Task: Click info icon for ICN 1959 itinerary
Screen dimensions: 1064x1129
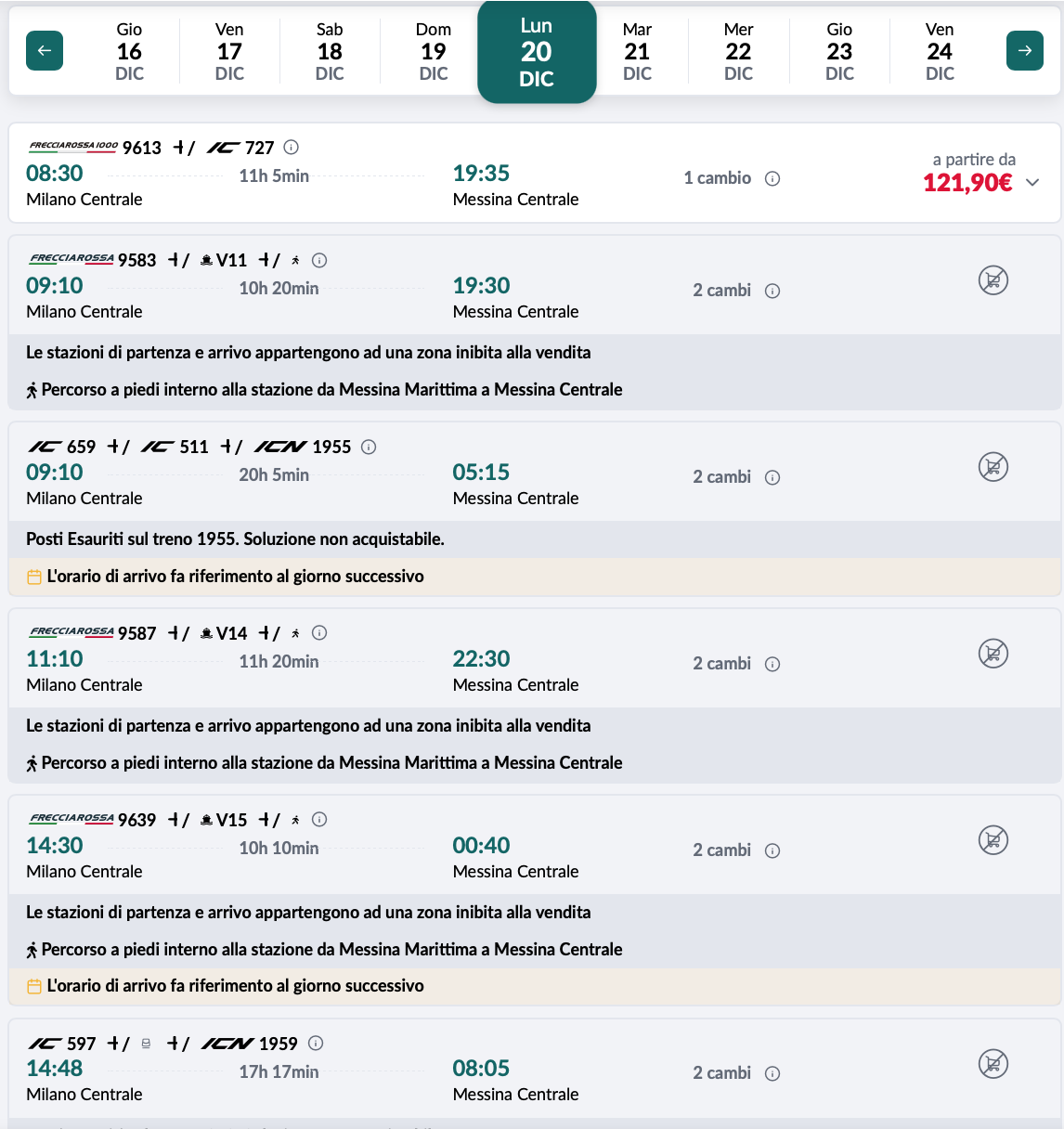Action: pyautogui.click(x=316, y=1043)
